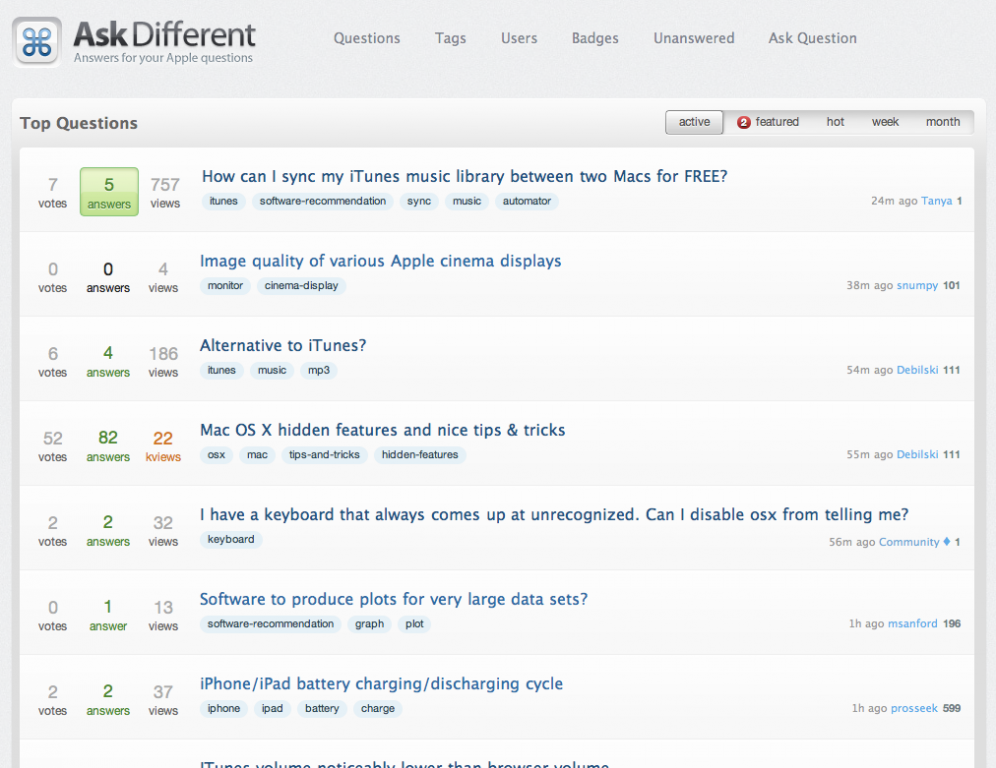996x768 pixels.
Task: Switch to the hot tab
Action: point(835,122)
